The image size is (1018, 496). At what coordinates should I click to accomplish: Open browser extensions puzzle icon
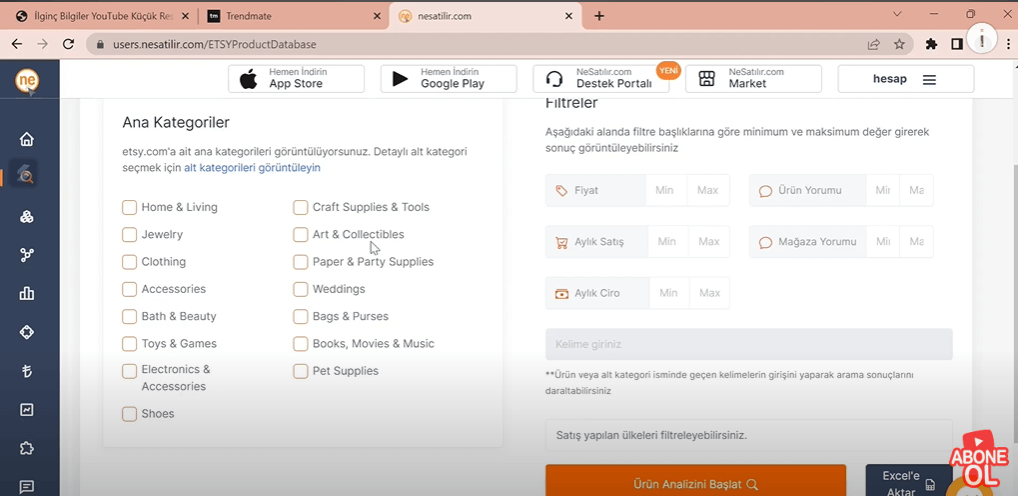click(x=932, y=44)
